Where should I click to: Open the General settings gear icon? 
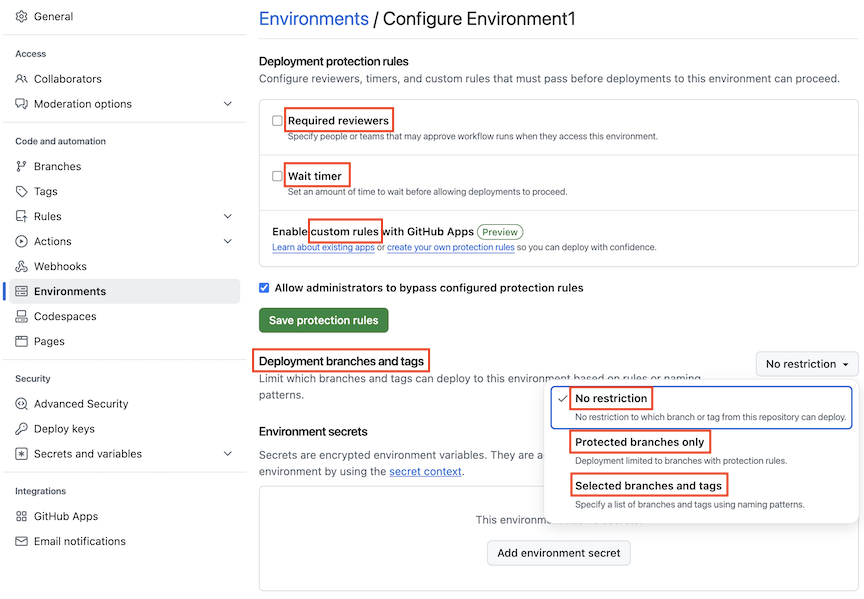click(22, 16)
